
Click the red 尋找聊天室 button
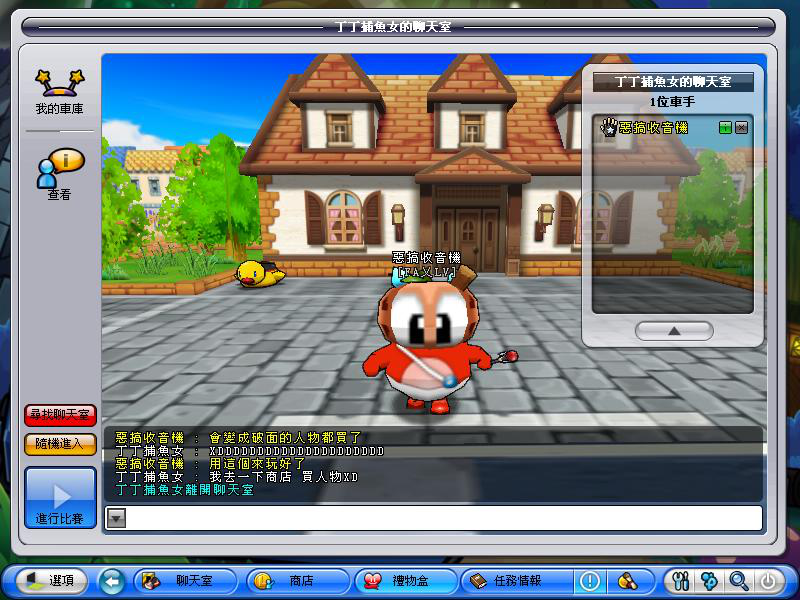59,414
